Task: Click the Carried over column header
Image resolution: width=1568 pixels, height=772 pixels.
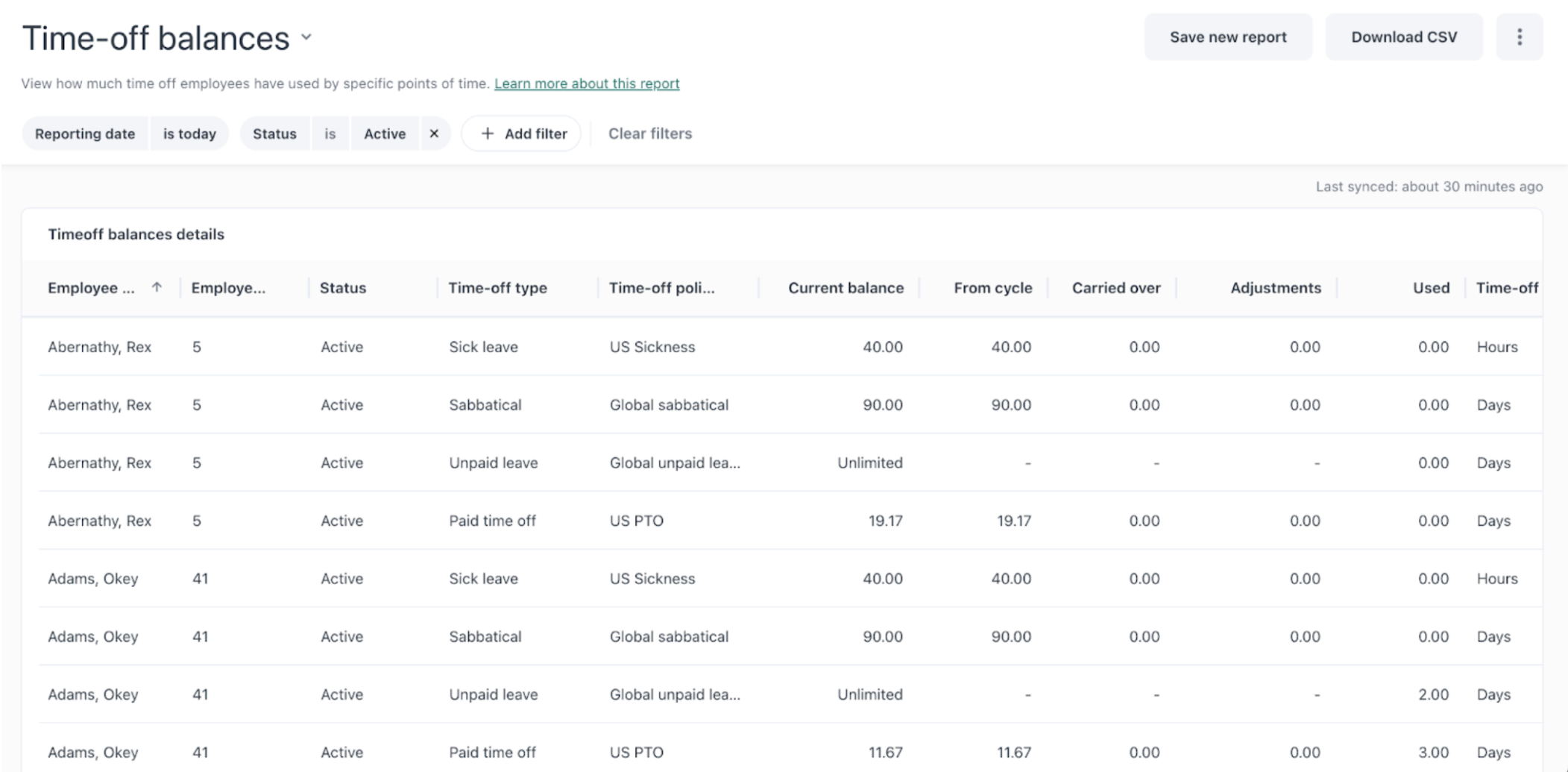Action: pos(1115,288)
